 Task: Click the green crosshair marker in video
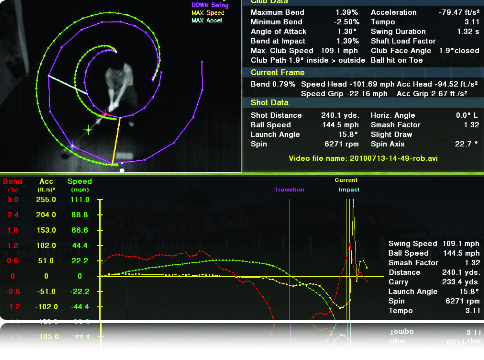88,130
